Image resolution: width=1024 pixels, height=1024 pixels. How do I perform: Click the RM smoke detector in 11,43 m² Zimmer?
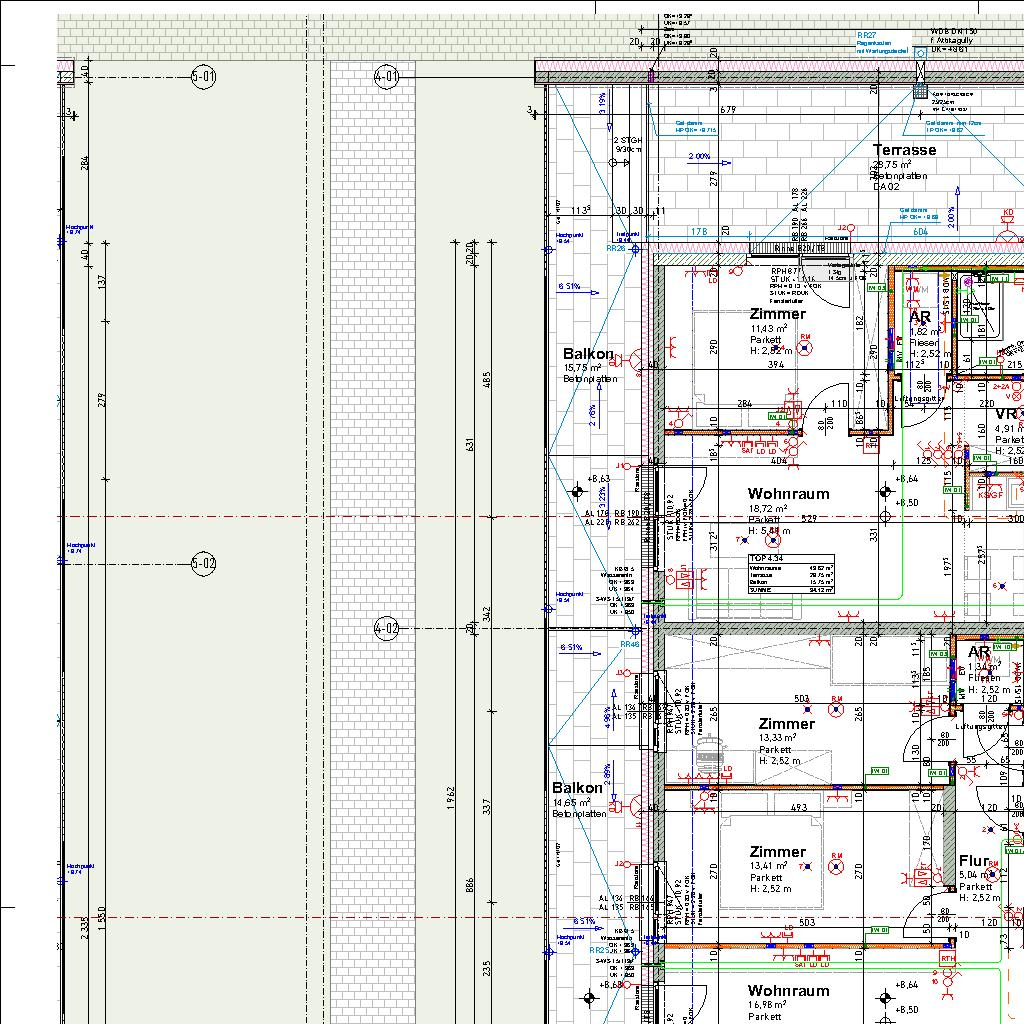[x=806, y=348]
